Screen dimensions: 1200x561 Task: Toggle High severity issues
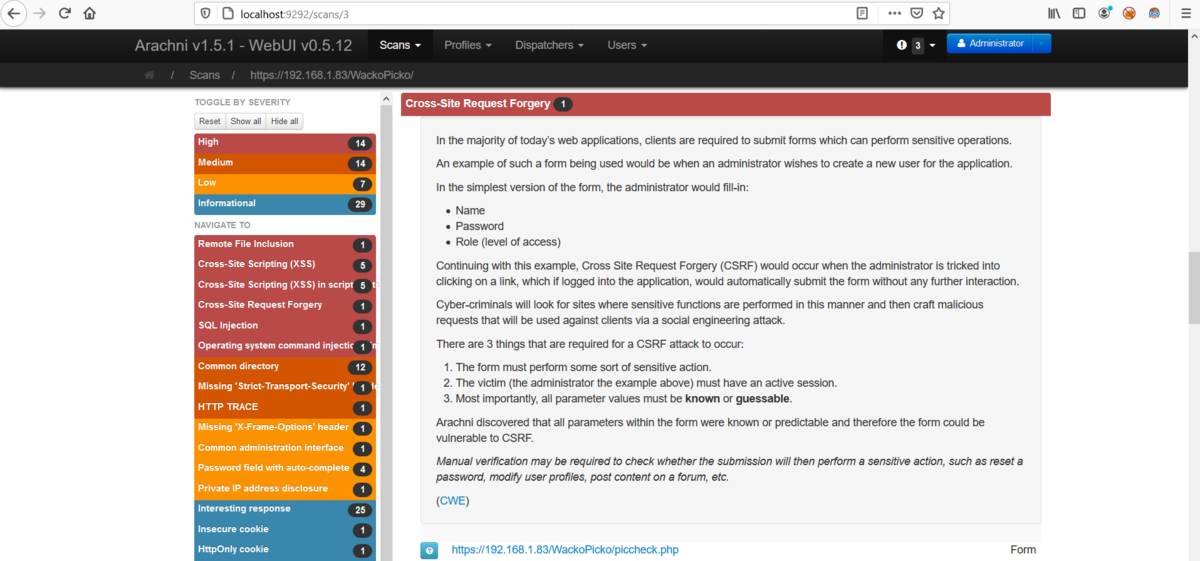click(285, 143)
